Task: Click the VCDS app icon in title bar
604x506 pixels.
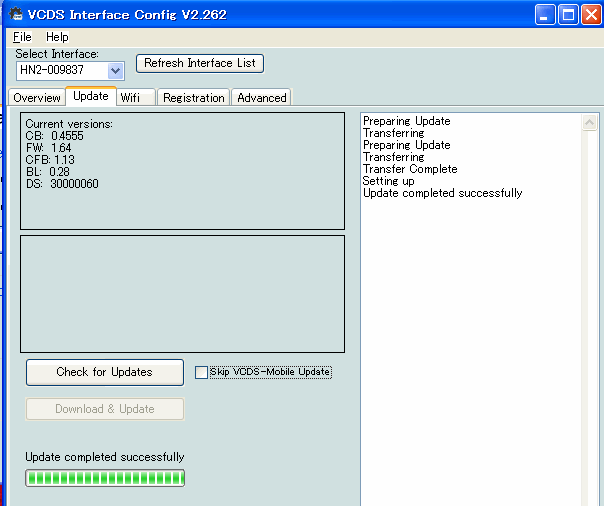Action: (x=16, y=14)
